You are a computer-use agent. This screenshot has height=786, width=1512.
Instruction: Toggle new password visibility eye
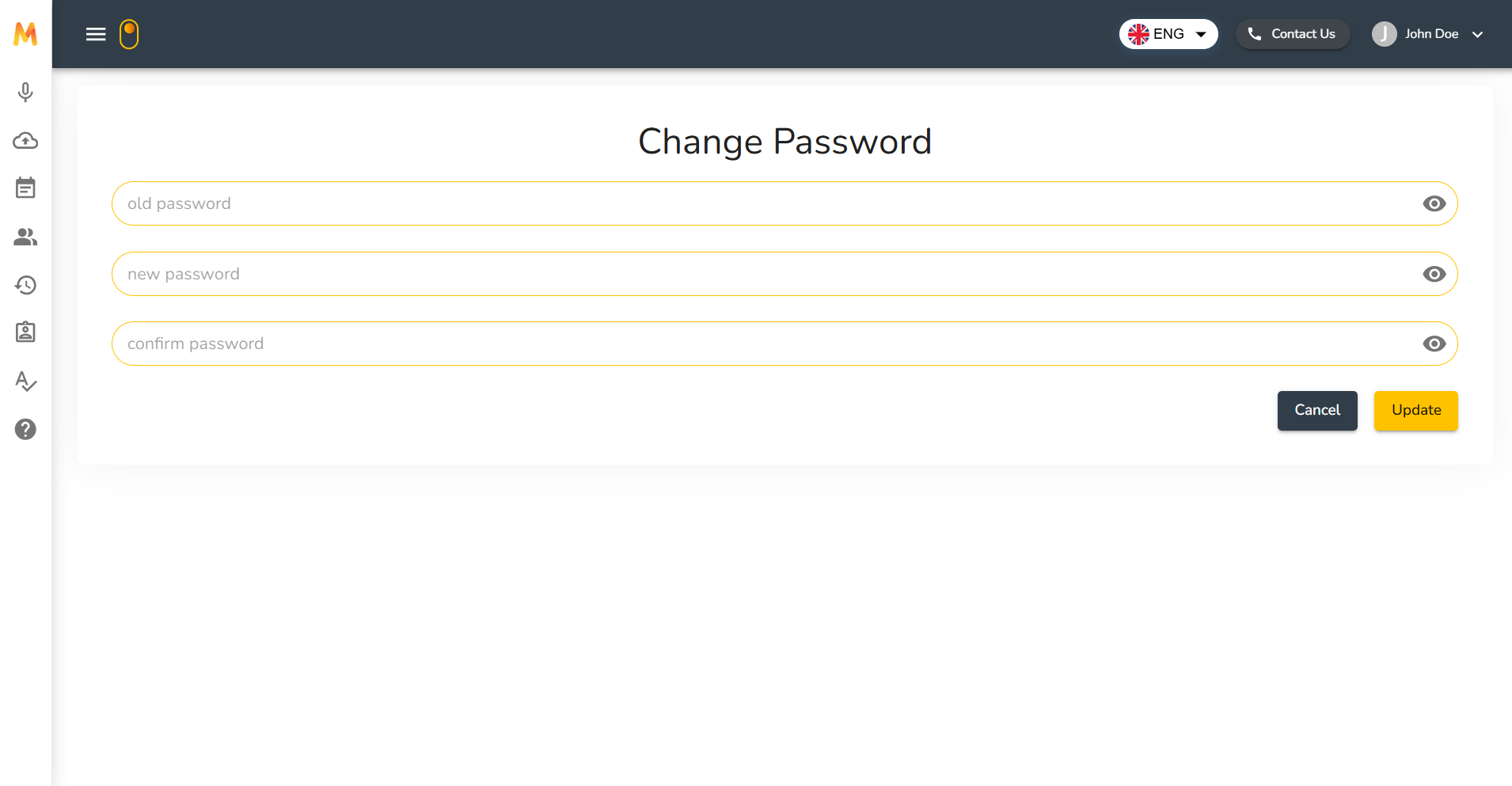pyautogui.click(x=1434, y=274)
